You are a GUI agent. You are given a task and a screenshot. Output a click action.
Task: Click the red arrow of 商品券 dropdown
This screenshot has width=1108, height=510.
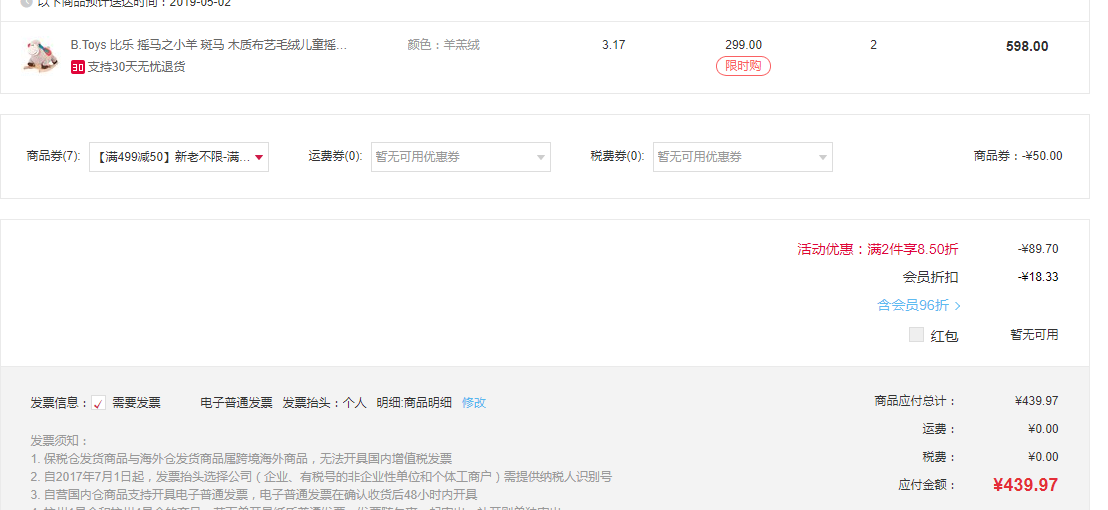259,158
